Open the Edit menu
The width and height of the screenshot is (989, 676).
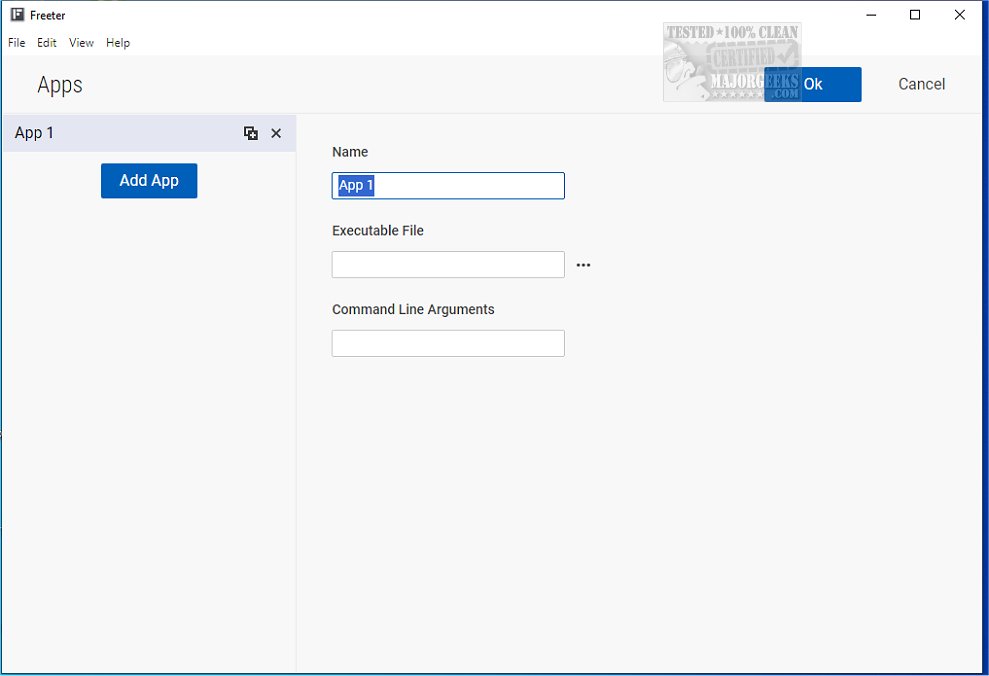47,42
